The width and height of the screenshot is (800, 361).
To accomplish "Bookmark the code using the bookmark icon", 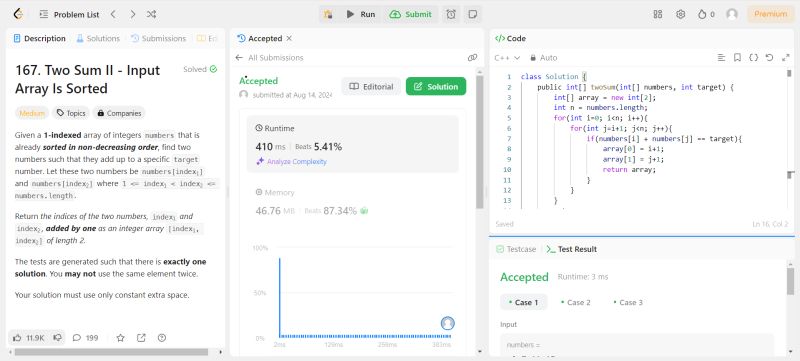I will click(x=737, y=58).
